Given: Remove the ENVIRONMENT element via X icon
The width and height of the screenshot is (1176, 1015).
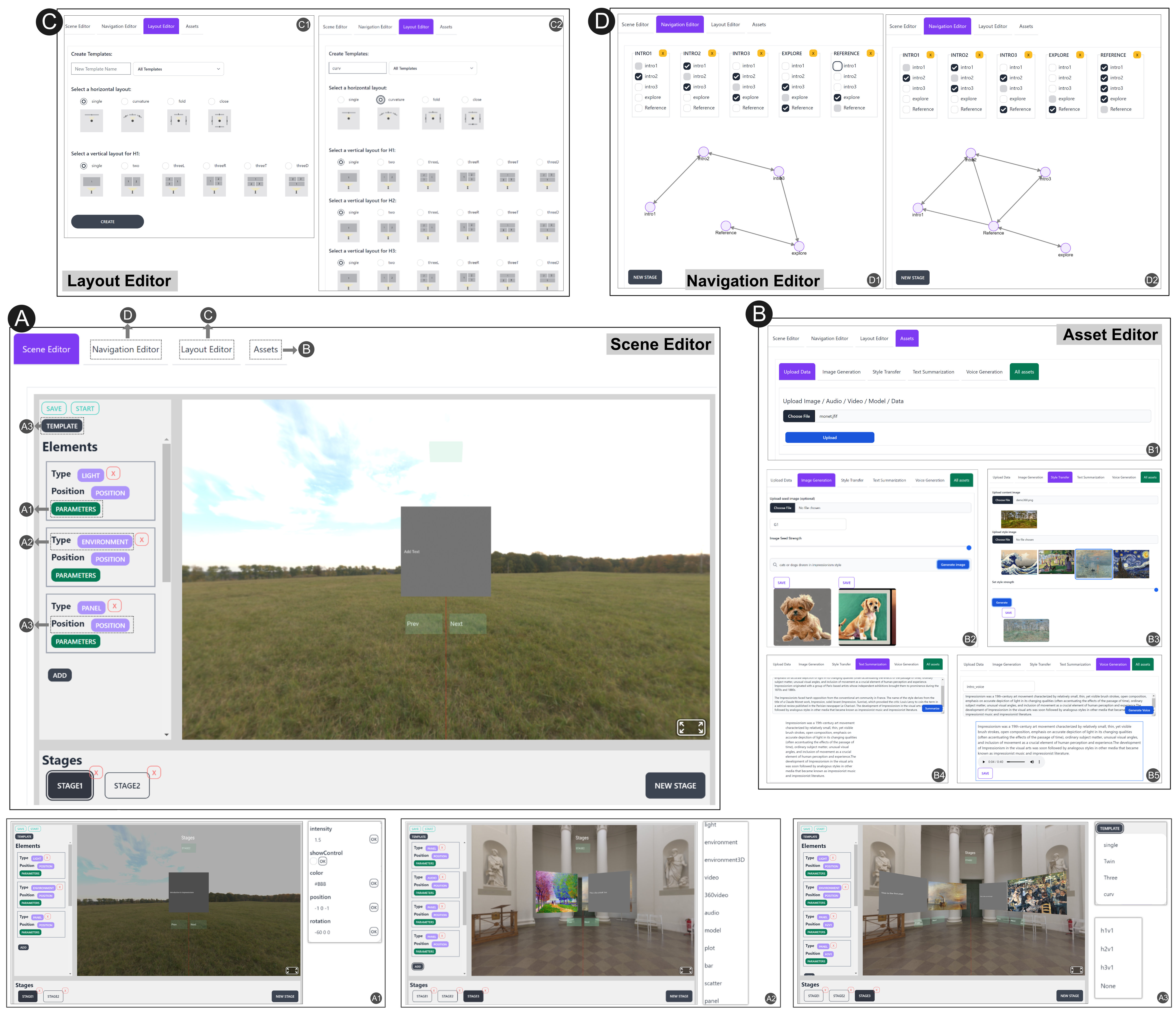Looking at the screenshot, I should pyautogui.click(x=142, y=540).
